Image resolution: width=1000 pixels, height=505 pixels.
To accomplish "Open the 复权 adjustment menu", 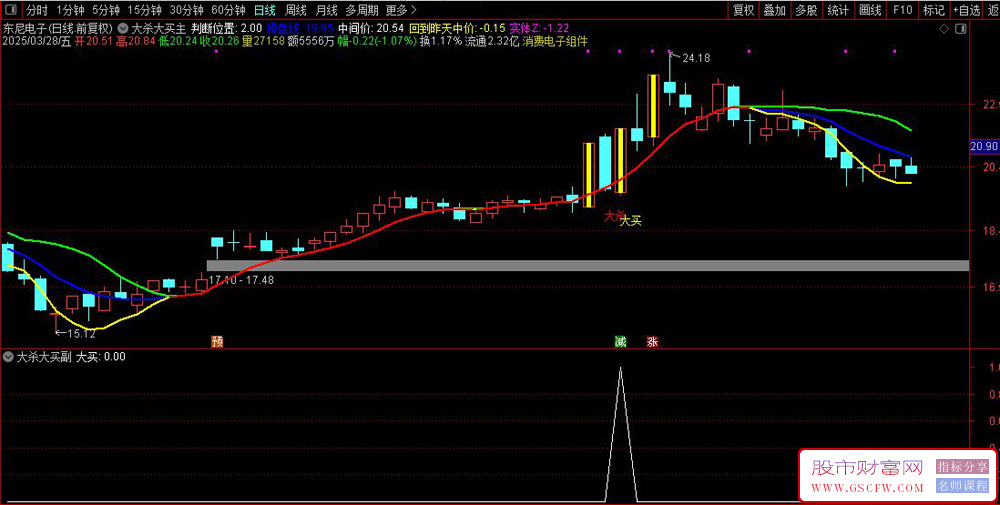I will click(743, 10).
